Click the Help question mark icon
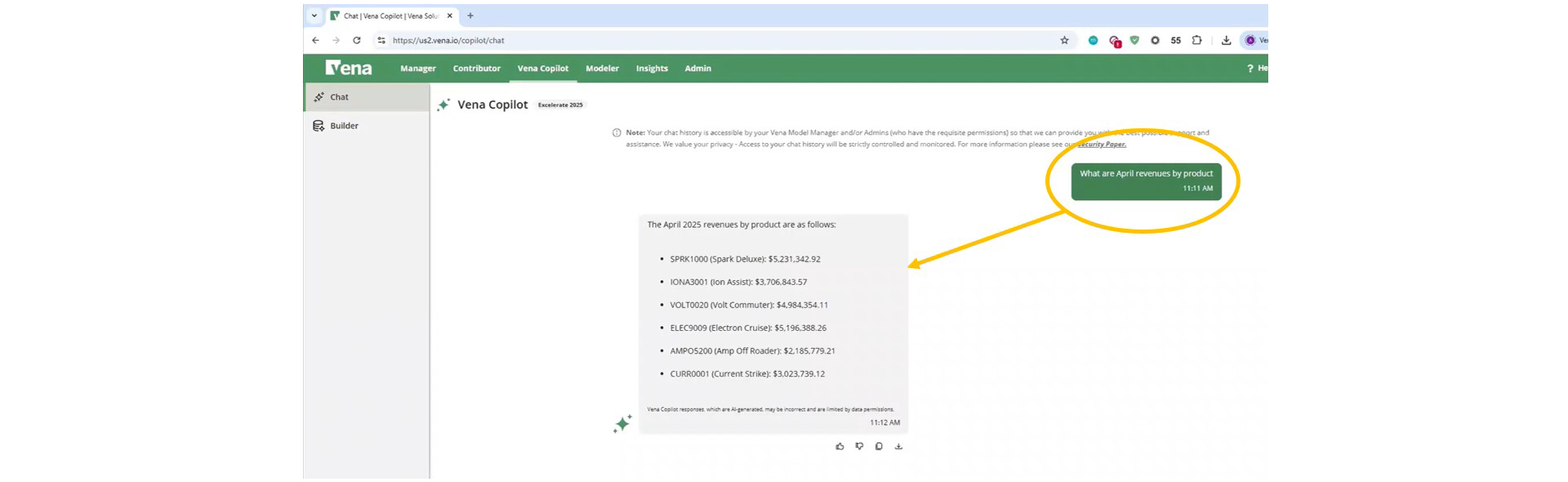The width and height of the screenshot is (1568, 482). (x=1250, y=69)
